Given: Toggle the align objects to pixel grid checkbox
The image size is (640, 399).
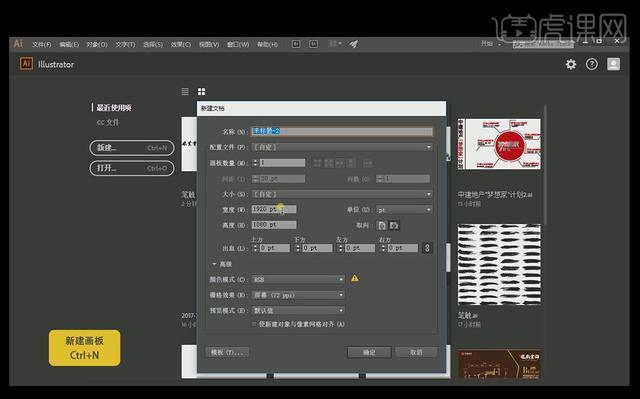Looking at the screenshot, I should [x=254, y=324].
